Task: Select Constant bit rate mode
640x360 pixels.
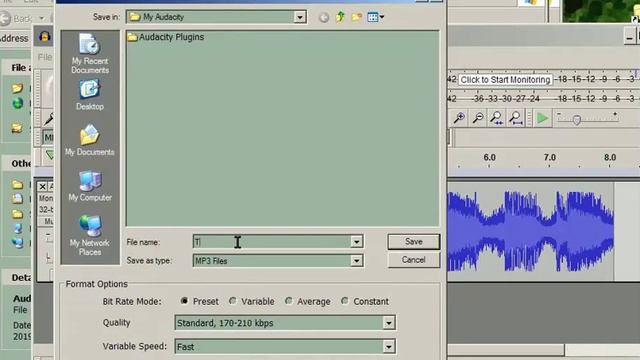Action: click(345, 301)
